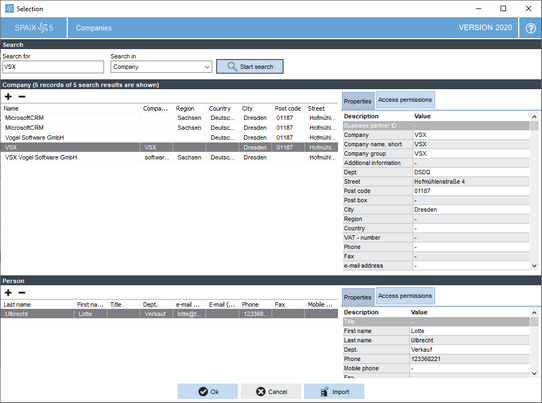Open the help question mark icon

point(531,28)
